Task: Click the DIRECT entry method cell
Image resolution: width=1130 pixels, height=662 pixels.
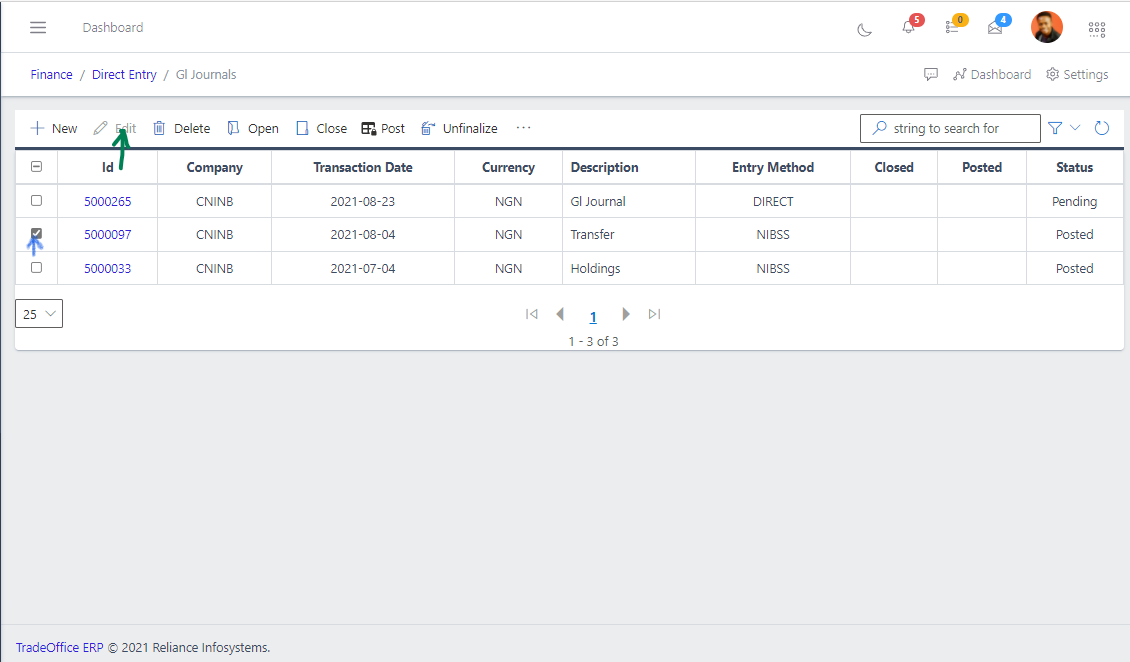Action: [773, 202]
